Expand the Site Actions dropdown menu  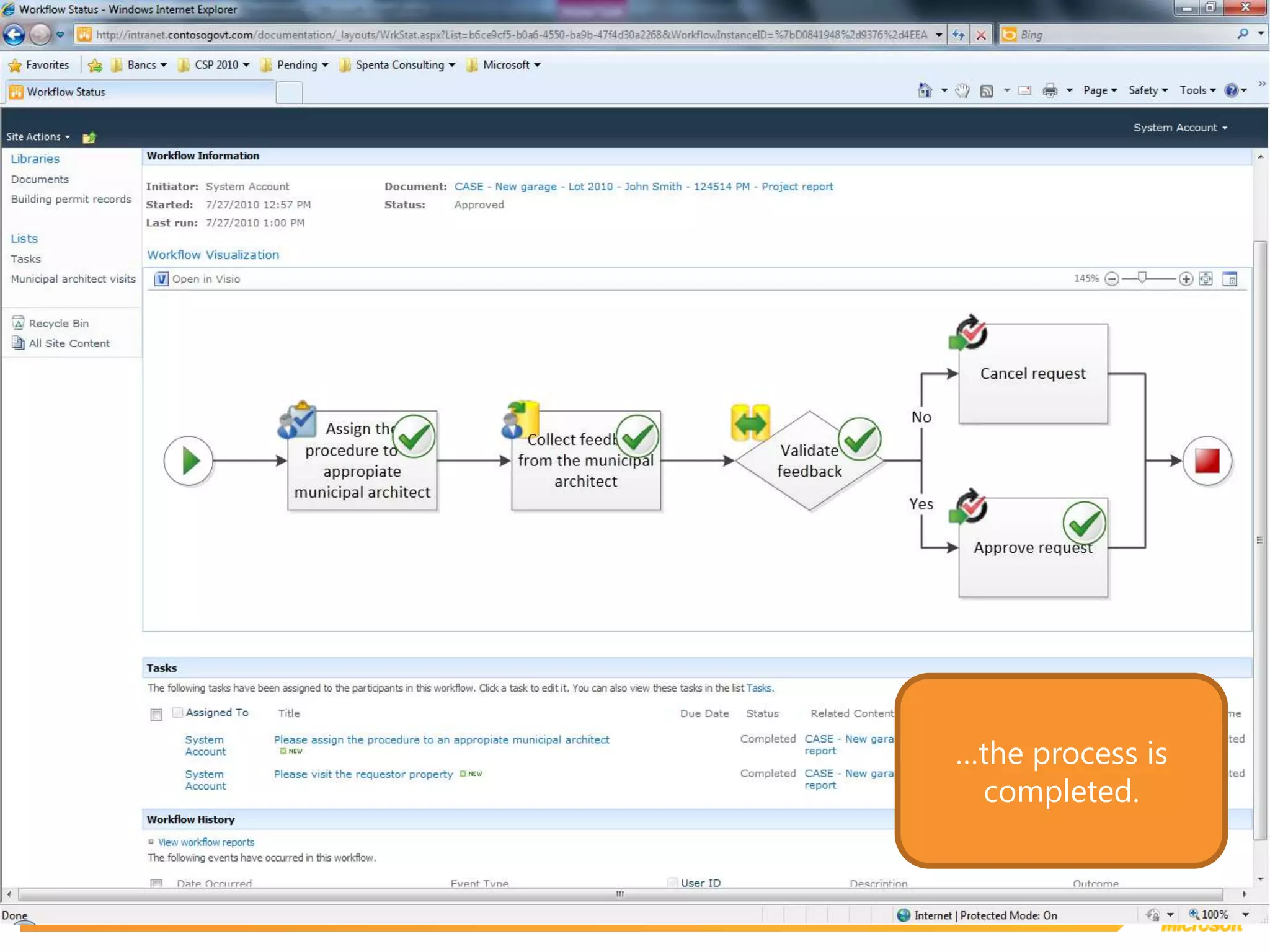coord(38,136)
